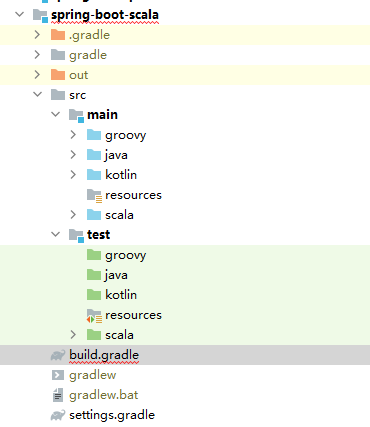The image size is (370, 427).
Task: Expand the gradle folder arrow
Action: [x=37, y=55]
